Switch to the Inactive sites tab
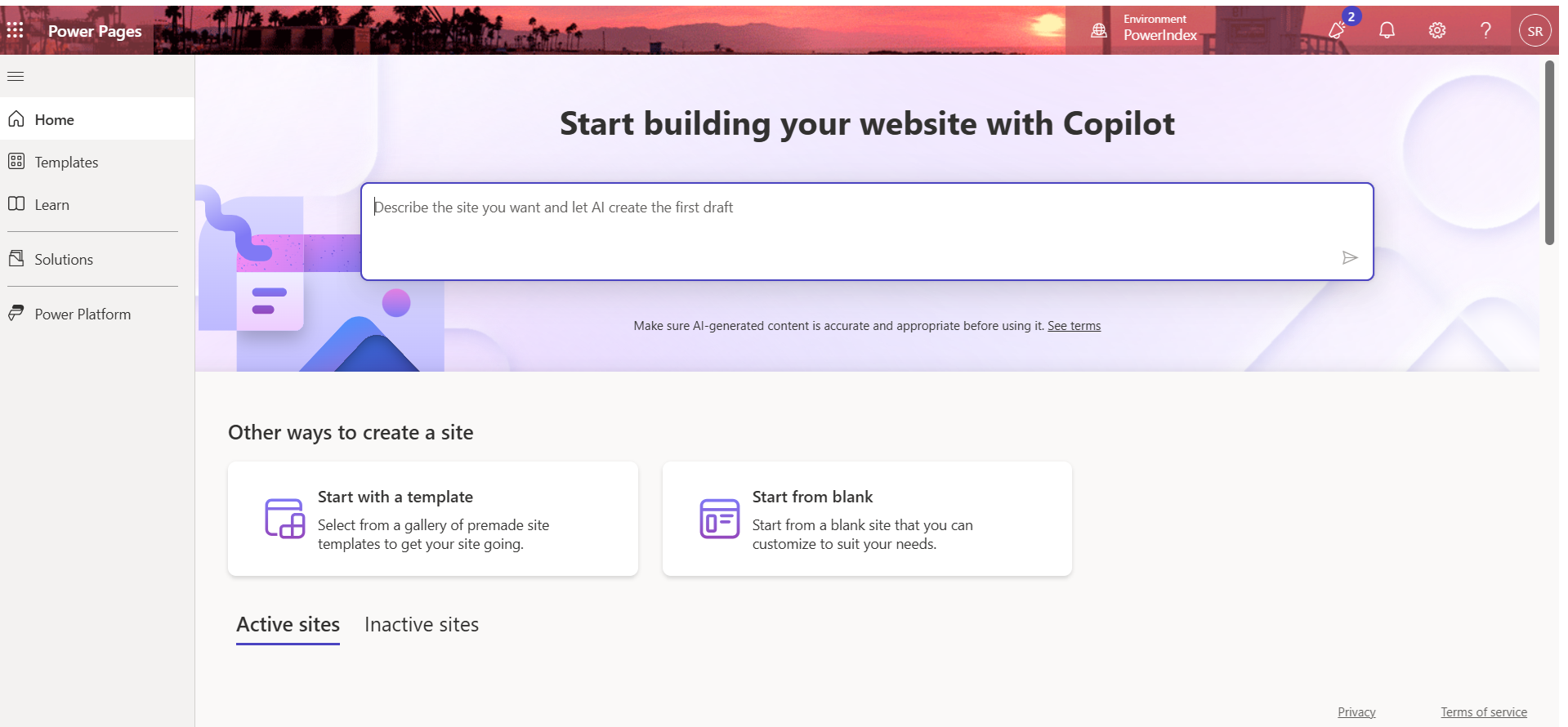Viewport: 1568px width, 727px height. (422, 625)
